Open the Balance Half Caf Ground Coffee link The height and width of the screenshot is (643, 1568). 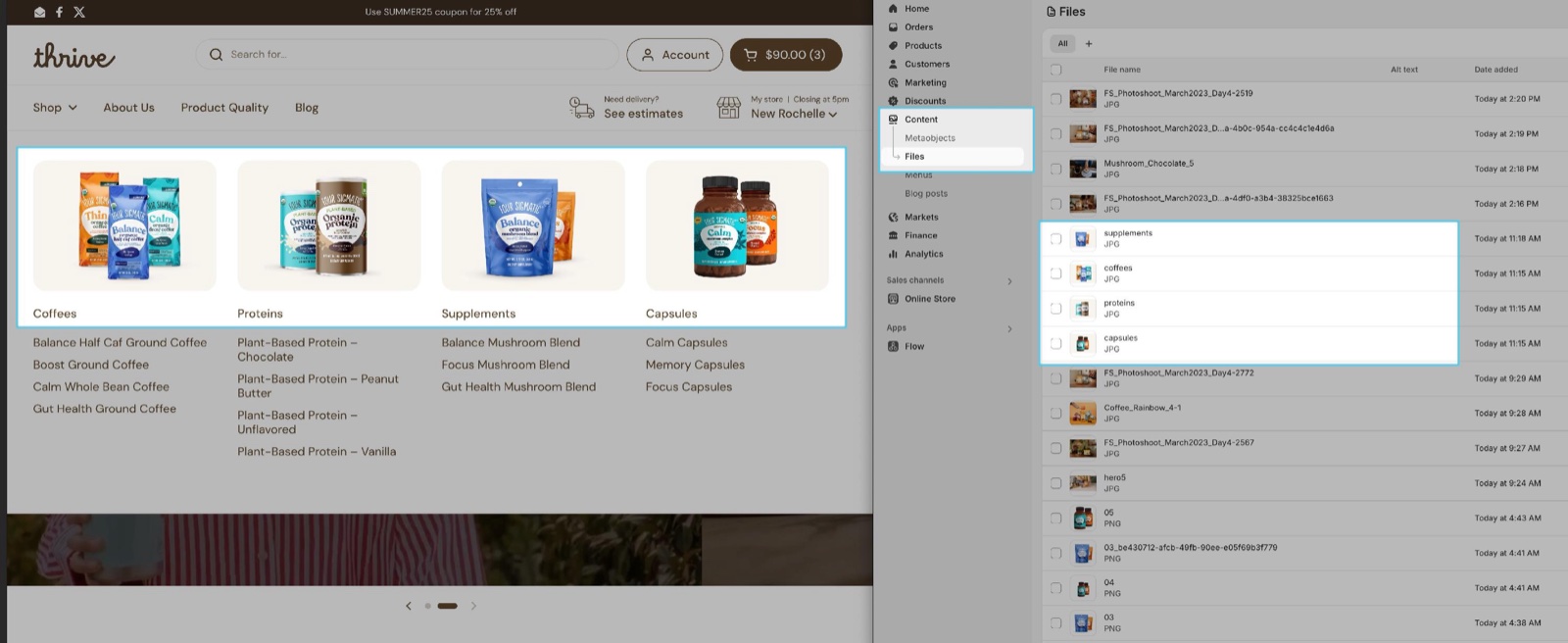120,343
